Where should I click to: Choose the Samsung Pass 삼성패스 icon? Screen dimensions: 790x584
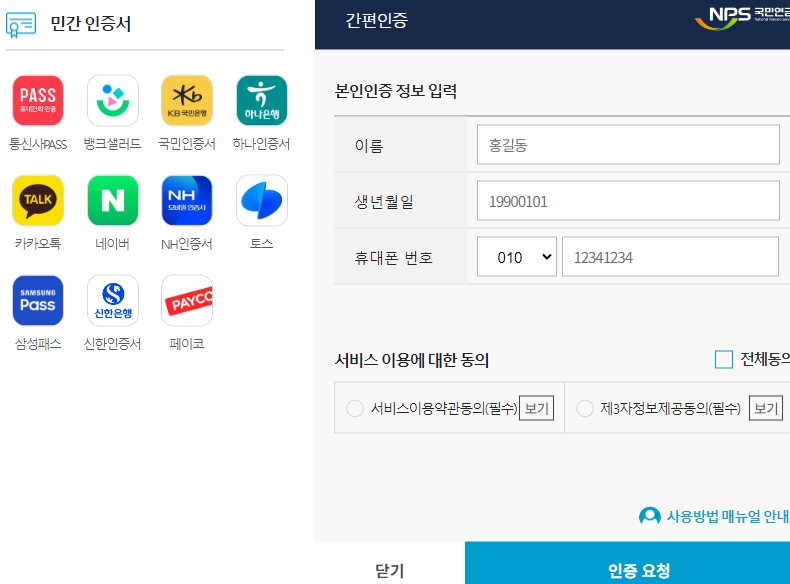tap(38, 300)
